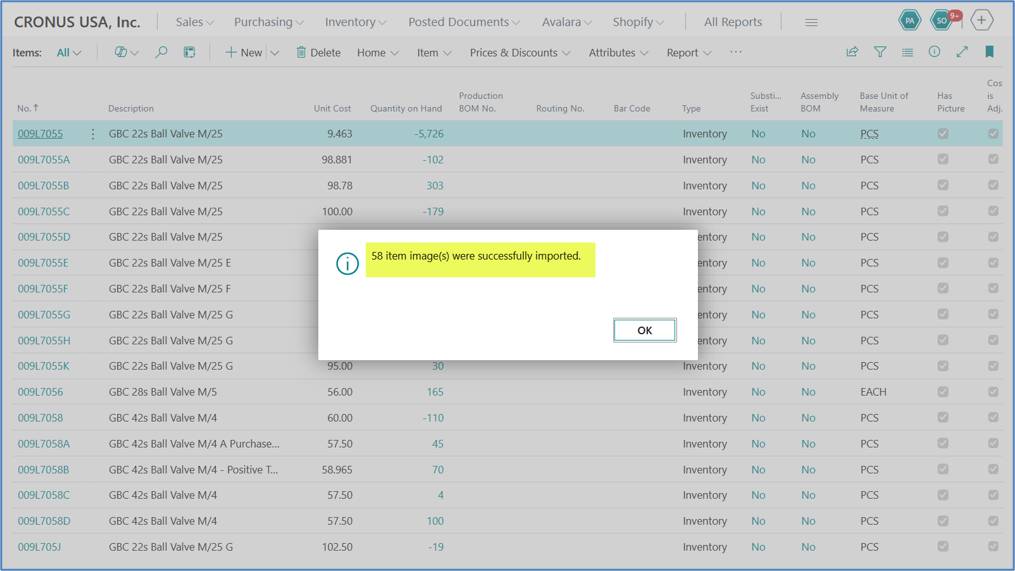
Task: Open the Items All view filter dropdown
Action: [69, 52]
